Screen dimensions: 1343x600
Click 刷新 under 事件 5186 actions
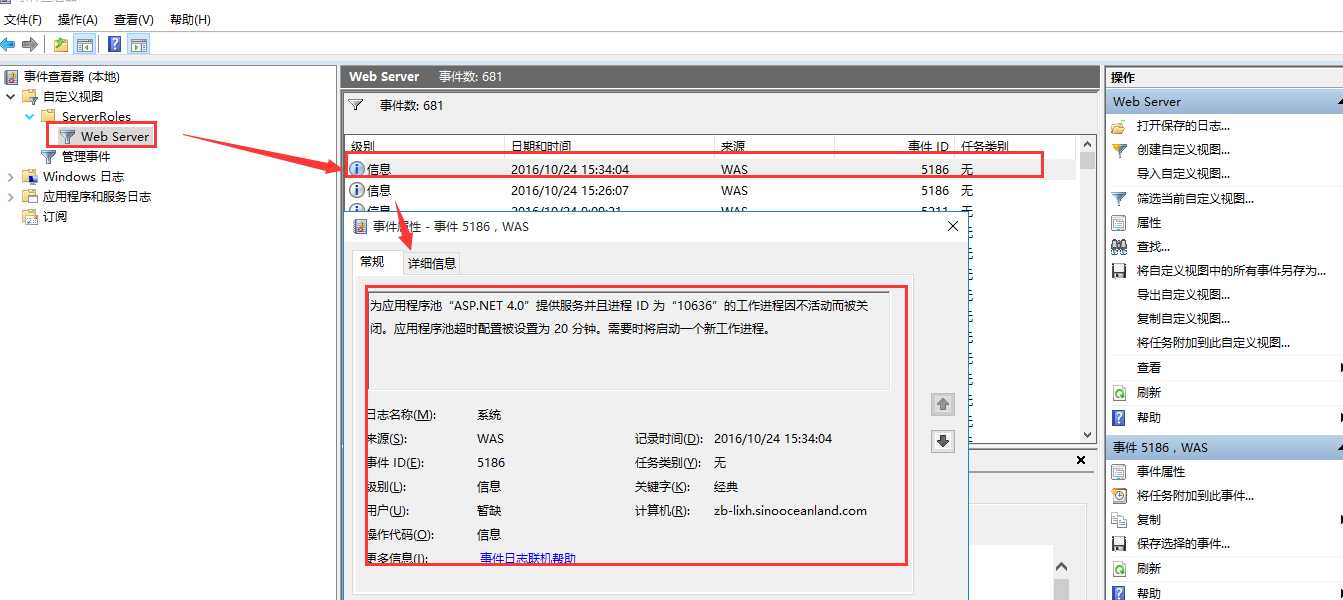pyautogui.click(x=1149, y=569)
